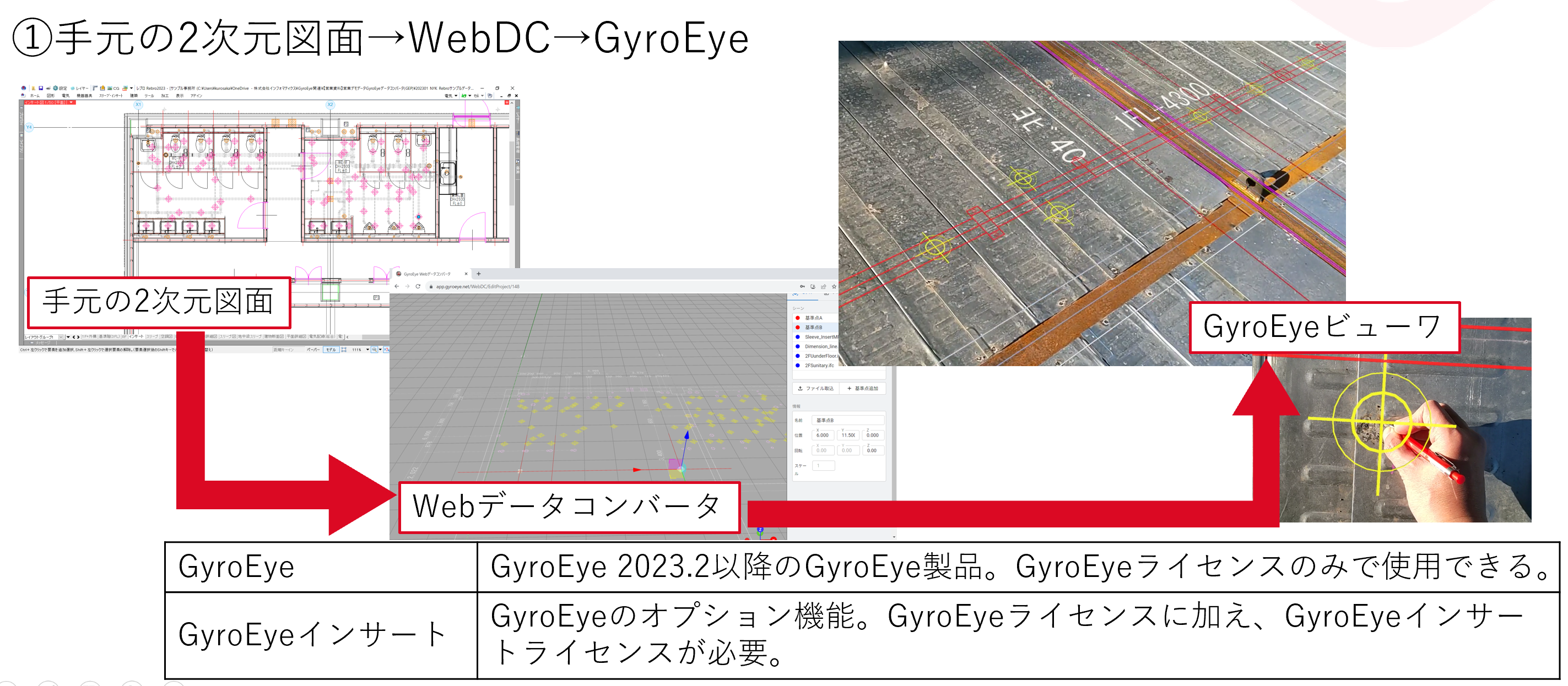Open the 111% zoom level dropdown

tap(367, 350)
